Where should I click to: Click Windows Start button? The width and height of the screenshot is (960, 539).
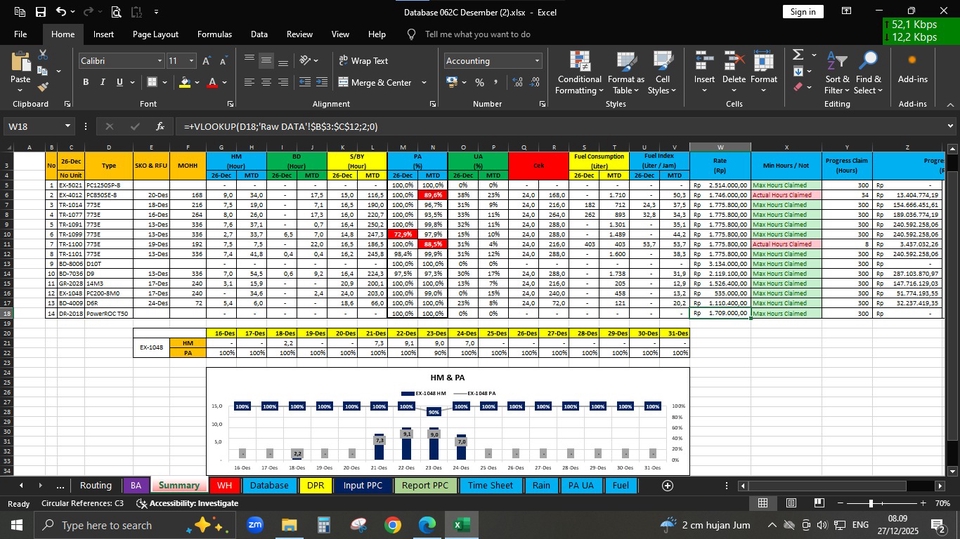point(16,525)
